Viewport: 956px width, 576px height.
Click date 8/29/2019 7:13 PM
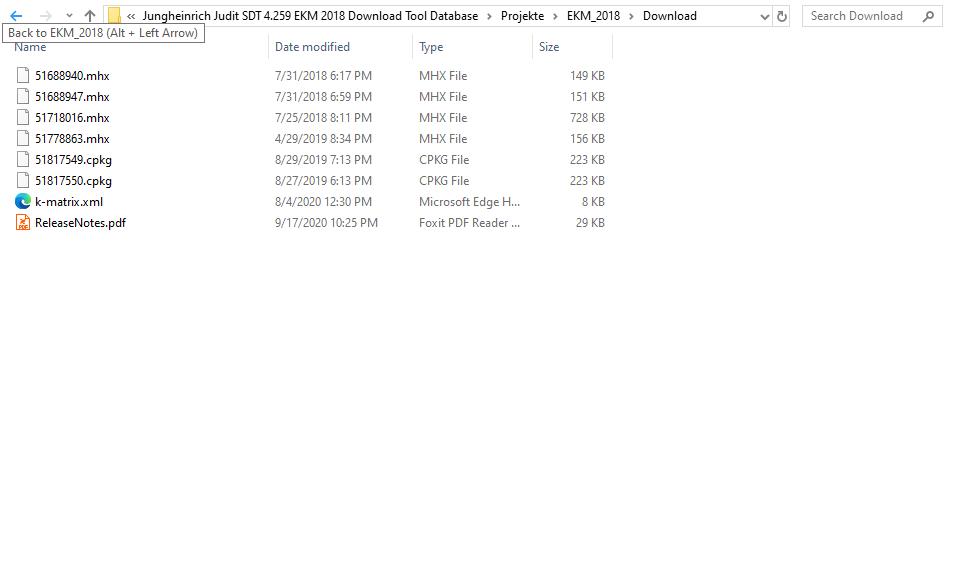click(x=323, y=160)
